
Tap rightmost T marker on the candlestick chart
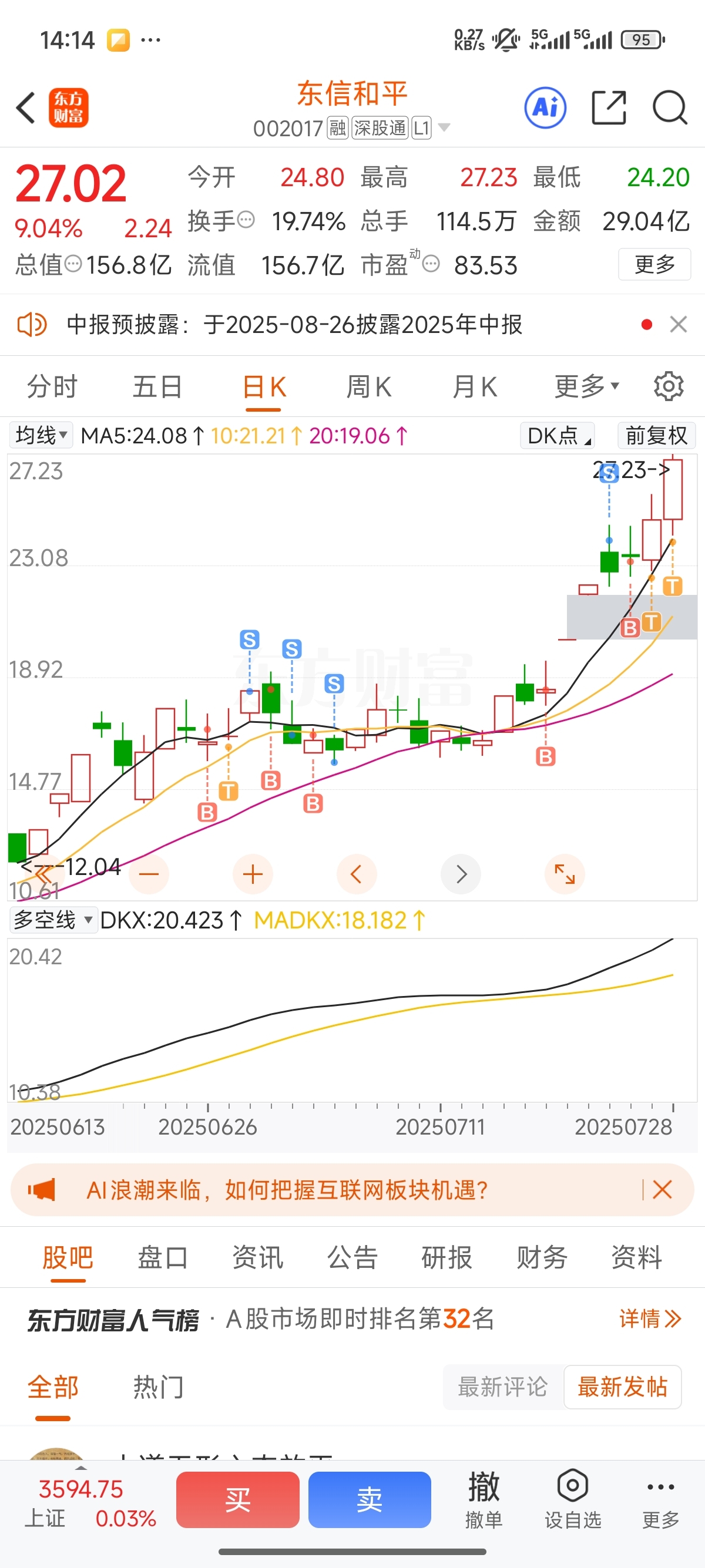pos(672,586)
